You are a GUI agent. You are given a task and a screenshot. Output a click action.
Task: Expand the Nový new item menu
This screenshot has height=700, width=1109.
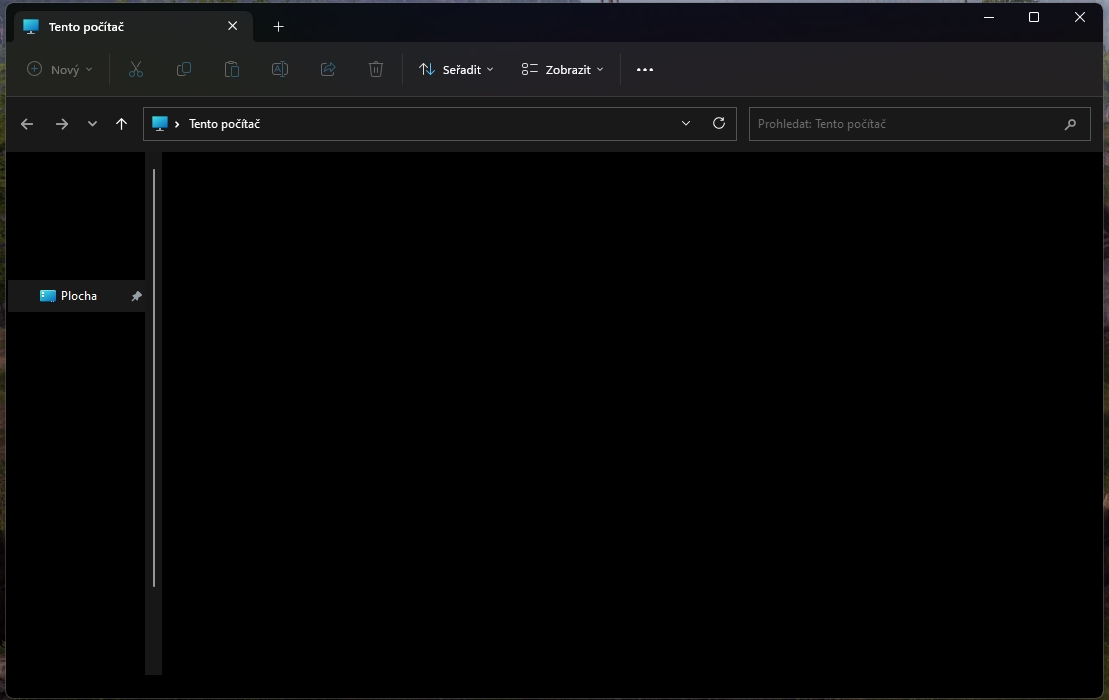(60, 69)
